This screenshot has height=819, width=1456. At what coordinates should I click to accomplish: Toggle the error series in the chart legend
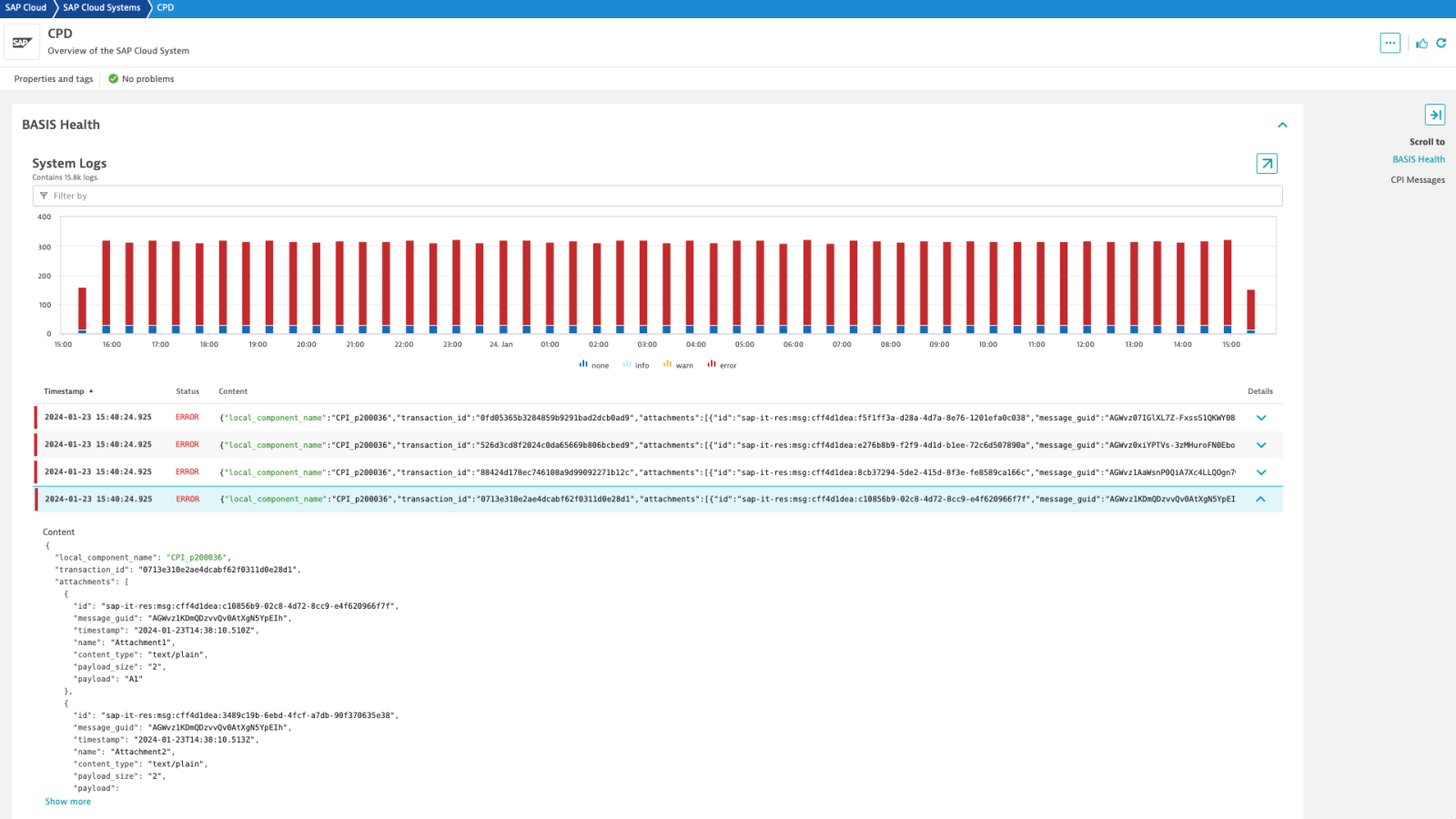722,364
